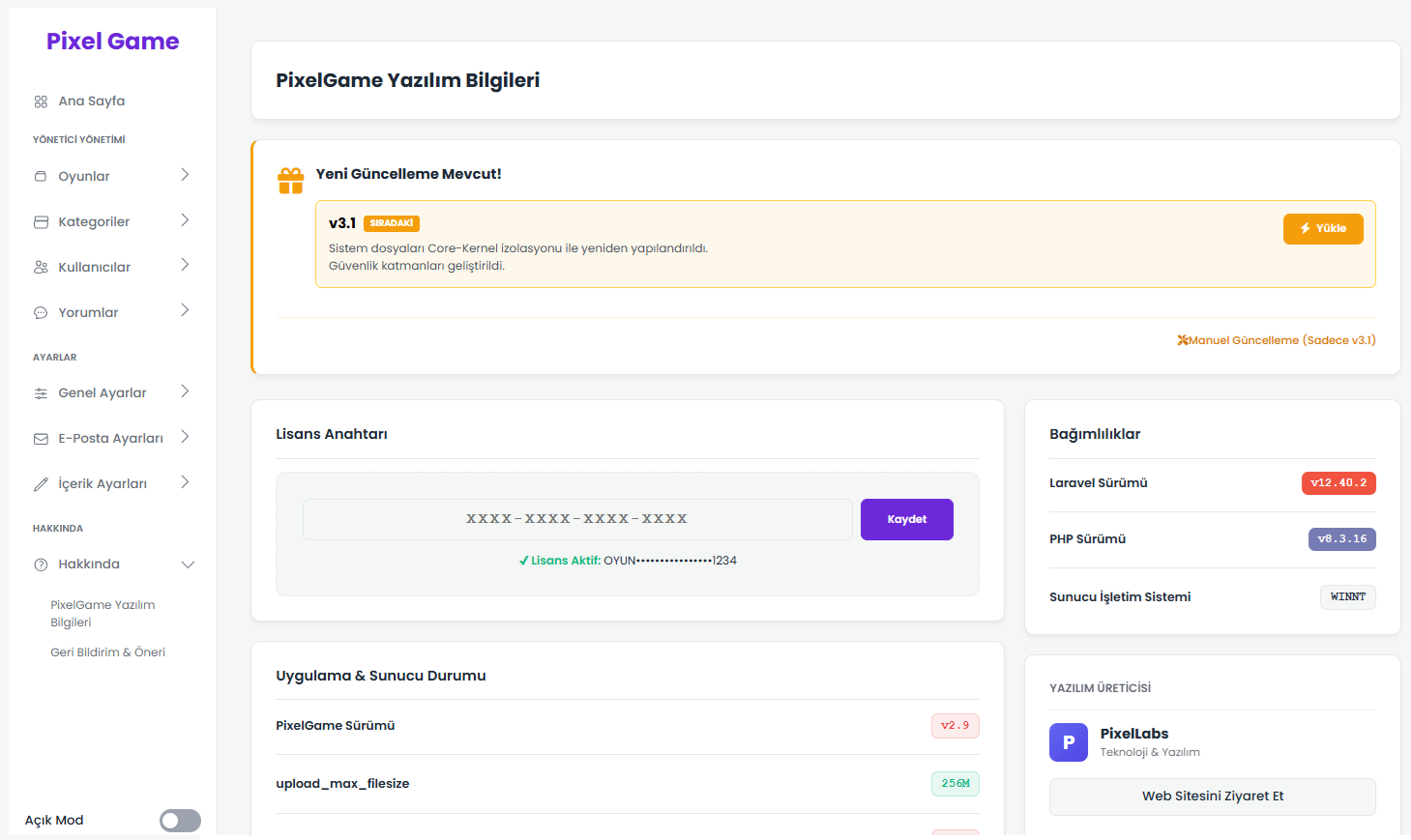Expand the Kategoriler menu chevron
Image resolution: width=1411 pixels, height=840 pixels.
185,220
